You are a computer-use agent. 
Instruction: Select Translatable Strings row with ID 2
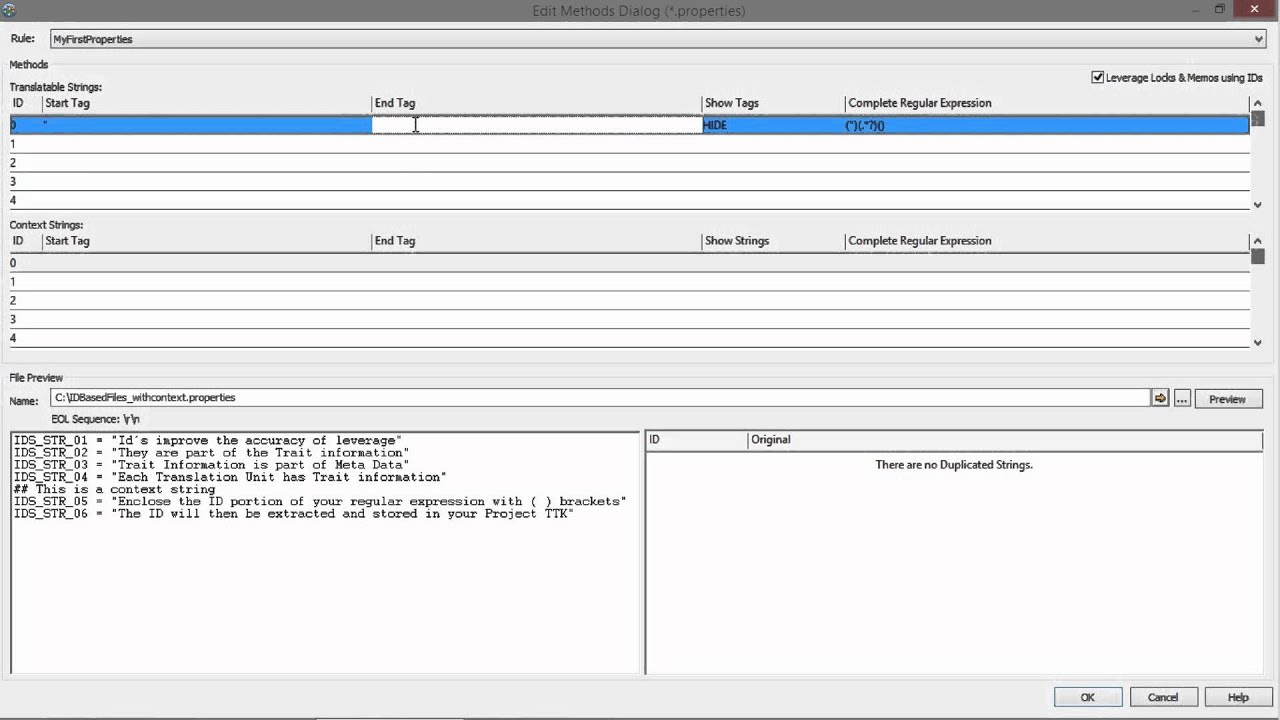[629, 163]
